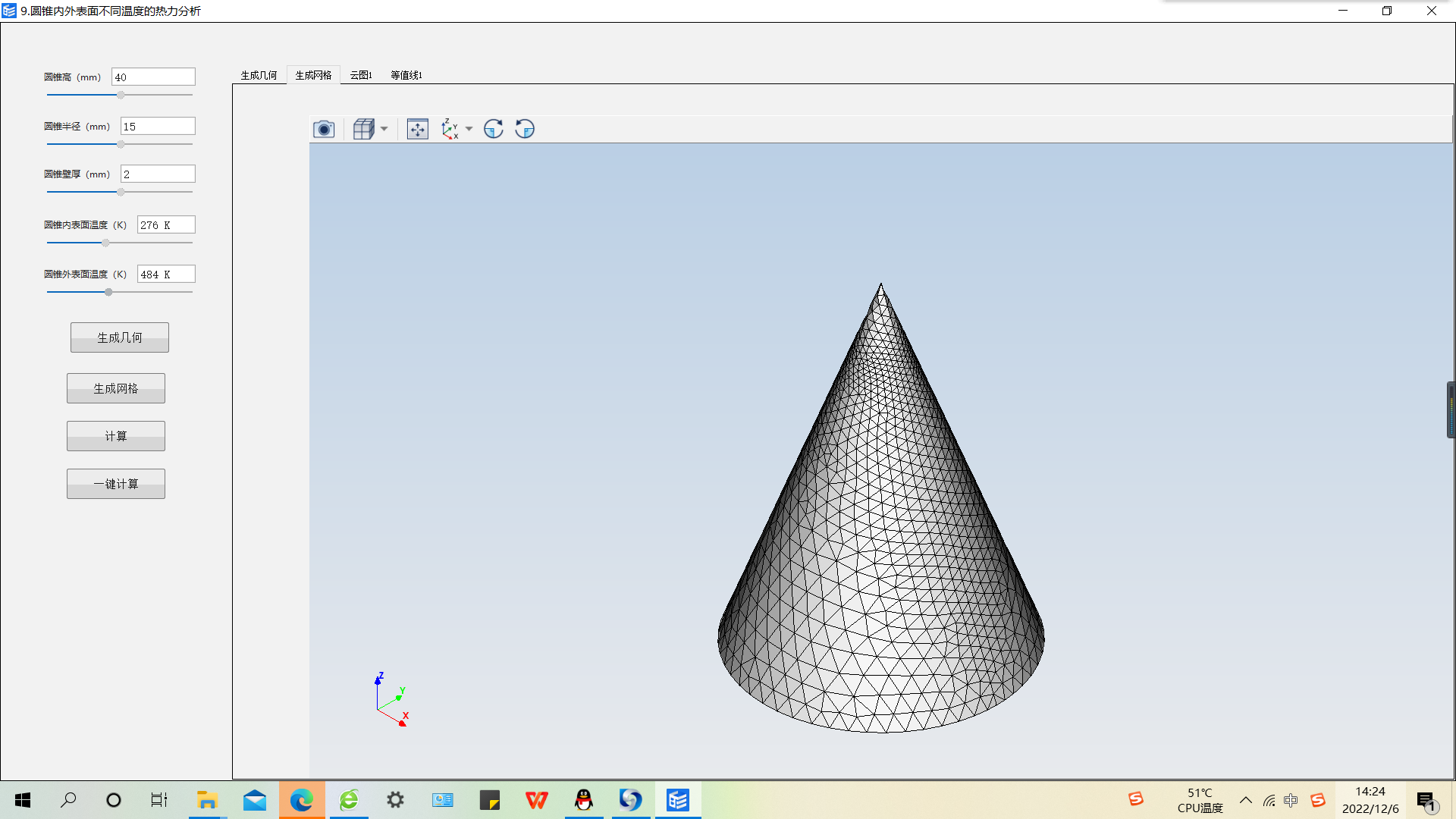Open the 3D view cube icon
This screenshot has height=819, width=1456.
point(364,129)
